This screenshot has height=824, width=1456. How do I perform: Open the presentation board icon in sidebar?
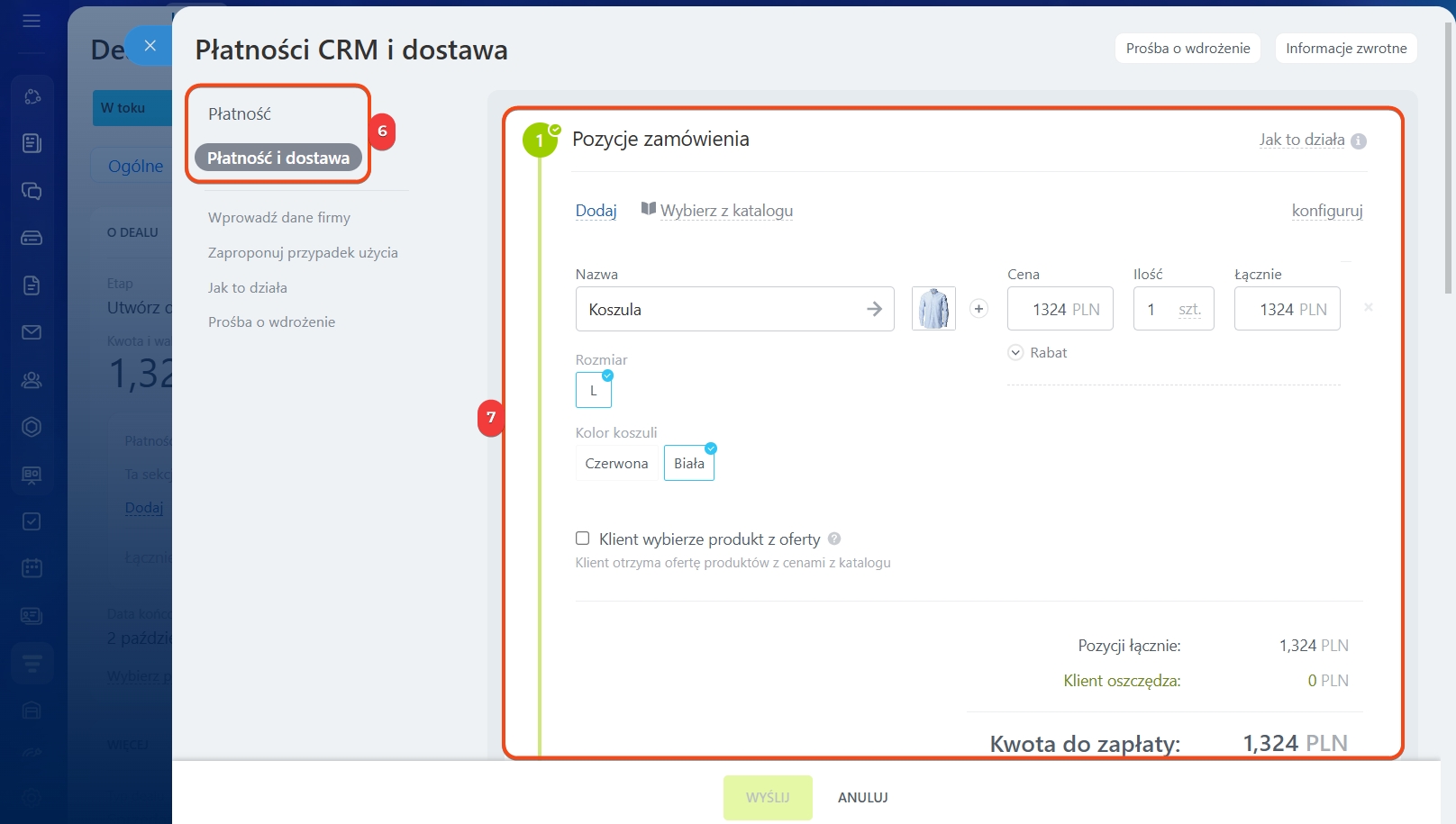point(32,475)
